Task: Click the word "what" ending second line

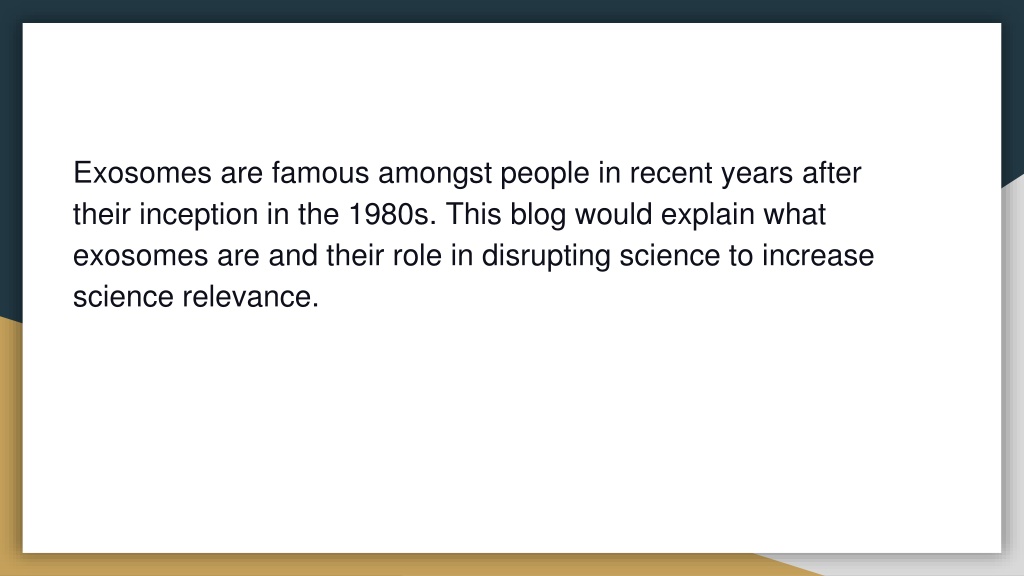Action: click(x=795, y=214)
